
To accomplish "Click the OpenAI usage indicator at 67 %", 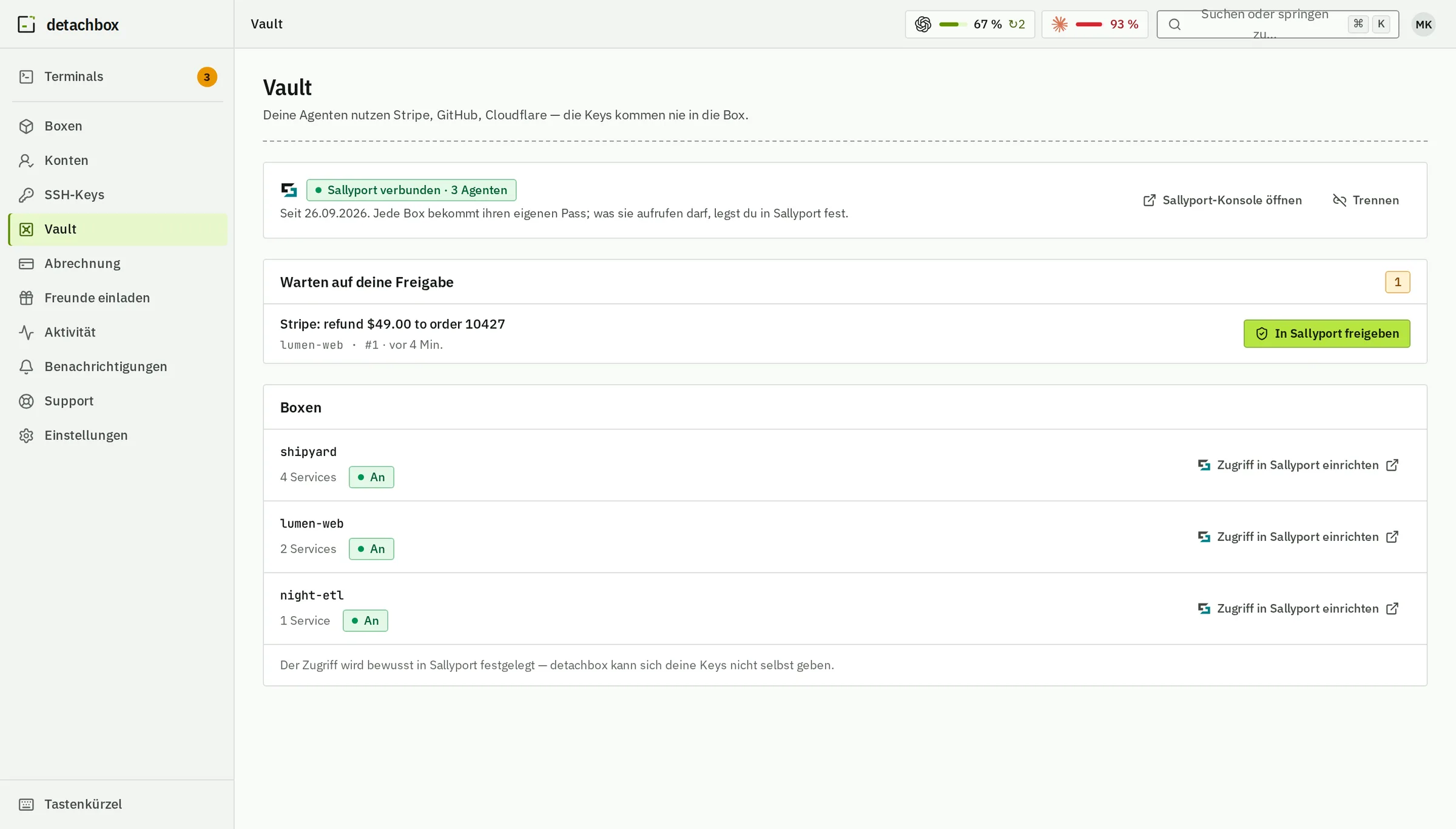I will tap(969, 24).
